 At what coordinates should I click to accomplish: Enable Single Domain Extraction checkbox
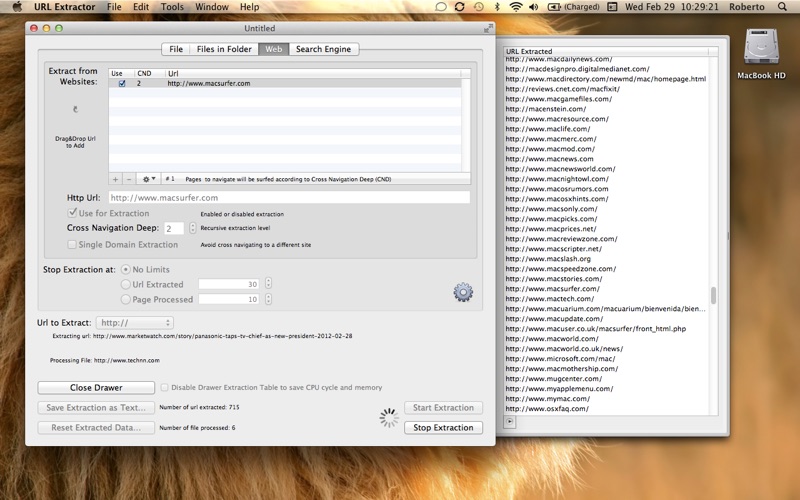click(x=72, y=244)
